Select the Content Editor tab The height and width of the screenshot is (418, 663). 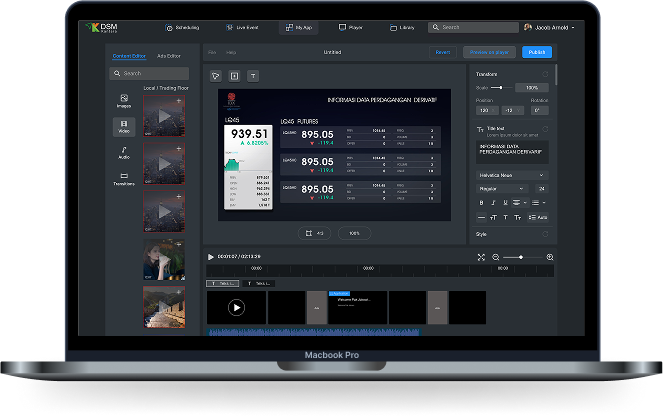tap(129, 56)
